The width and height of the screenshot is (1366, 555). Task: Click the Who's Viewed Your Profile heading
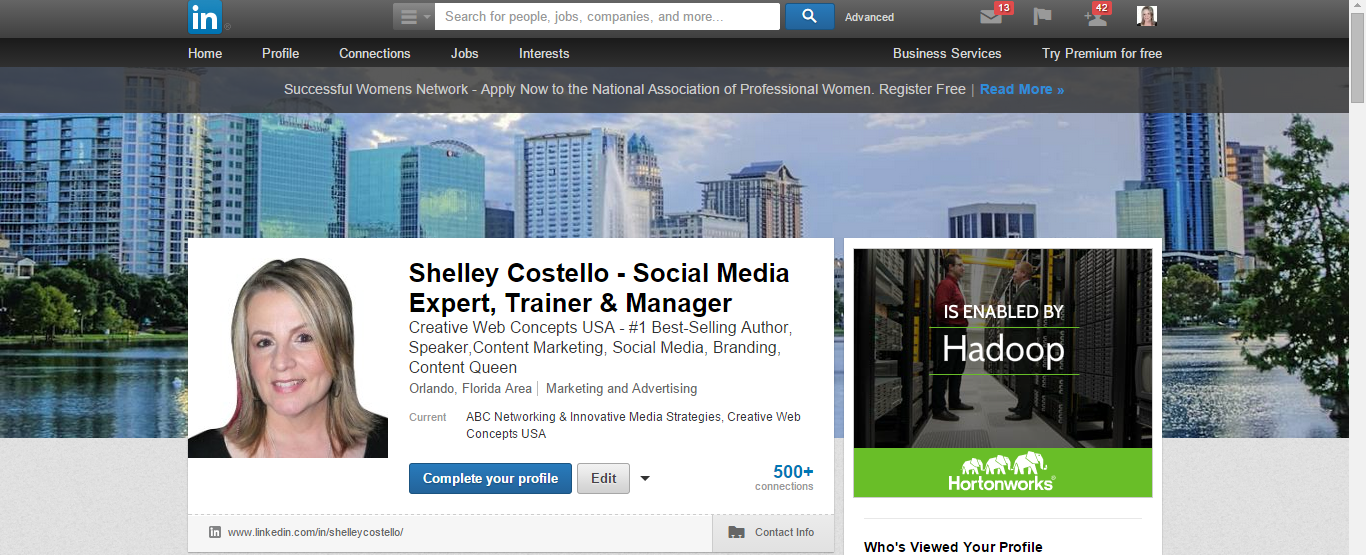pyautogui.click(x=953, y=547)
